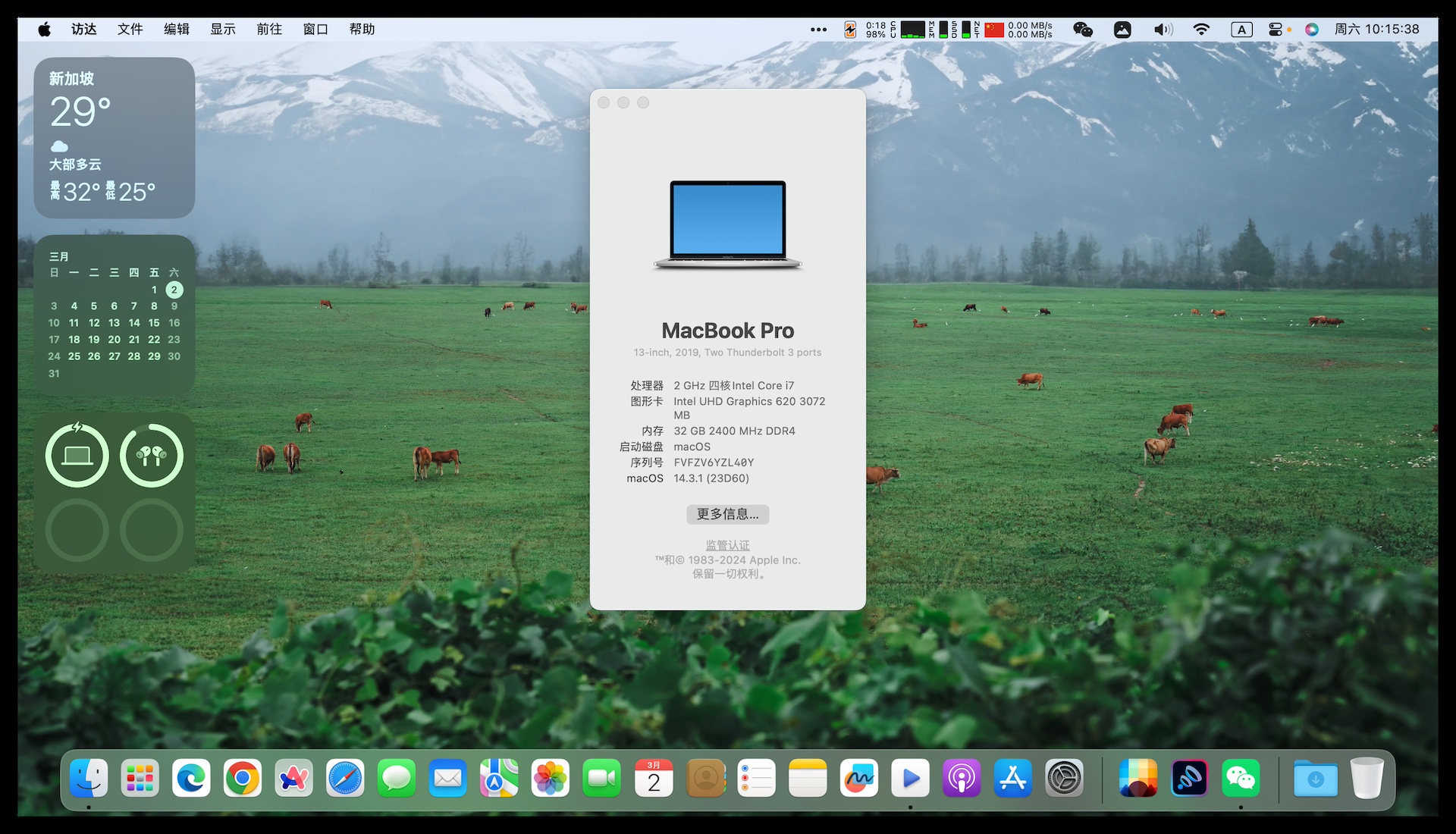Open the App Store in Dock
This screenshot has width=1456, height=834.
(1013, 778)
